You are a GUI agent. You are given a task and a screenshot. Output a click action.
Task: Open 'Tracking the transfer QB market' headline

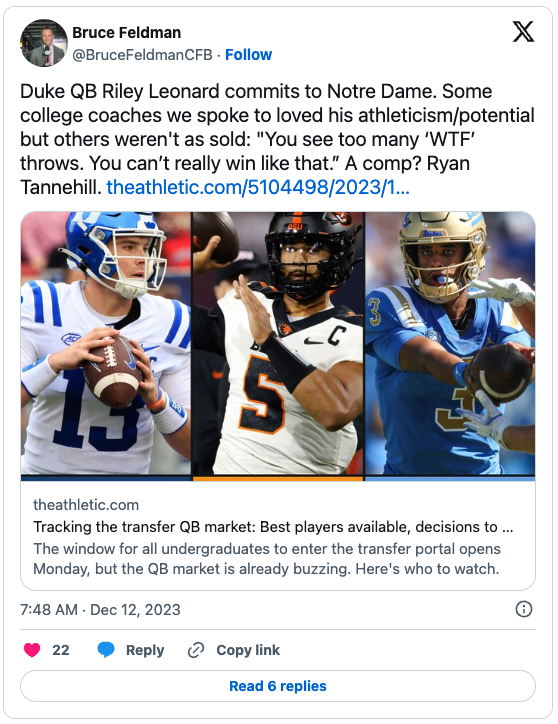[273, 527]
